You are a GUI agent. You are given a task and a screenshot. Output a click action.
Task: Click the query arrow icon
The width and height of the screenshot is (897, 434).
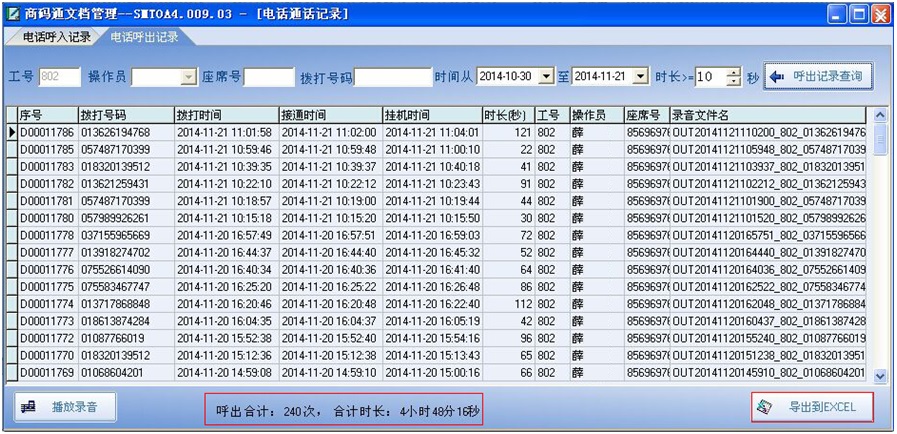(x=776, y=76)
